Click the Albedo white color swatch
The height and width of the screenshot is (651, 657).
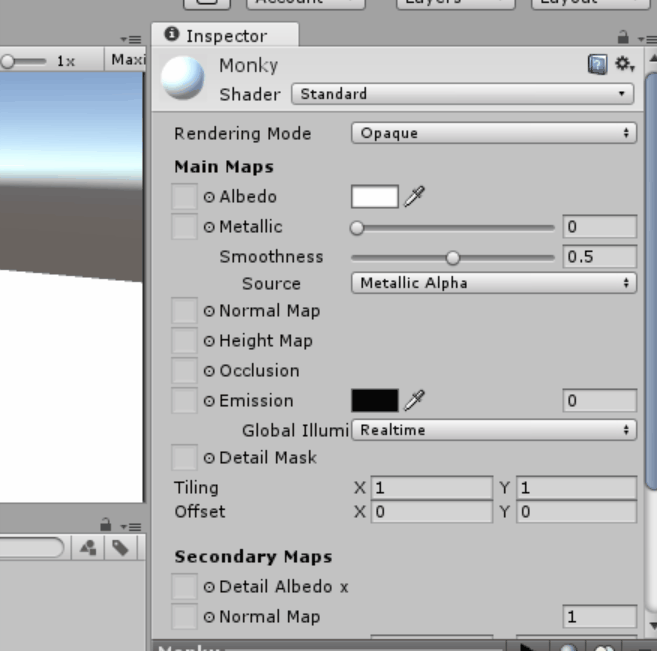point(375,196)
